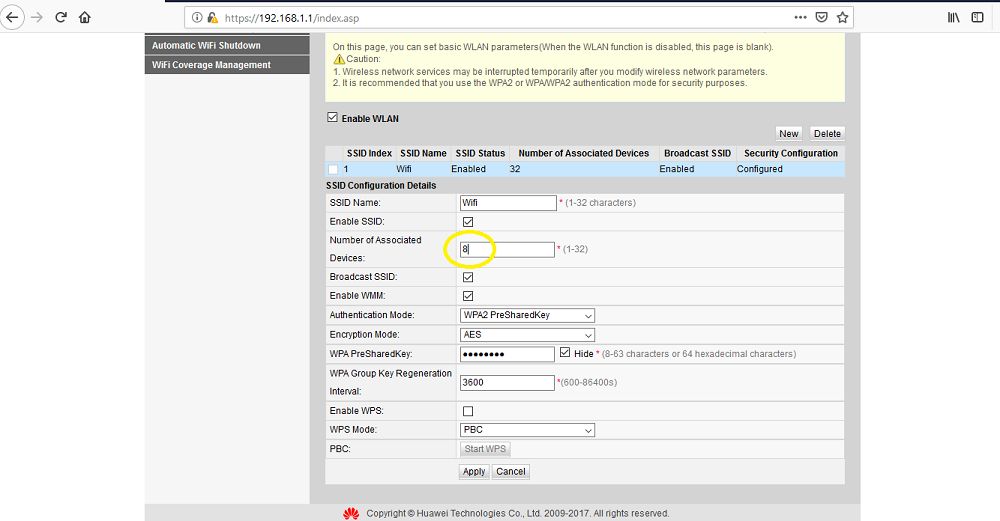Open the WPS Mode dropdown
The width and height of the screenshot is (1000, 521).
527,430
